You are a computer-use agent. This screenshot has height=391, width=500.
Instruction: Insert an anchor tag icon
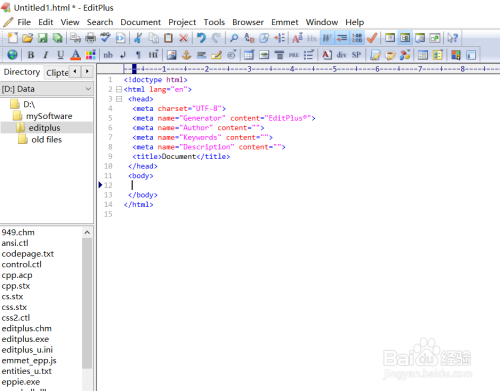click(x=186, y=55)
